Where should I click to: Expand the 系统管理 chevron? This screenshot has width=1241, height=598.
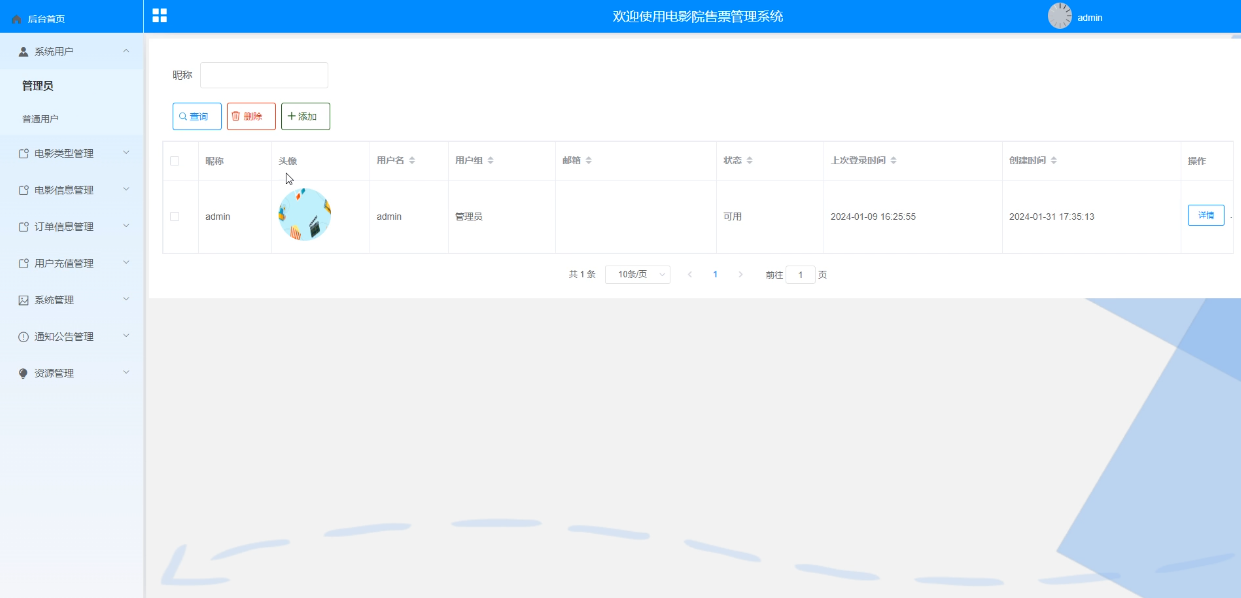(126, 299)
